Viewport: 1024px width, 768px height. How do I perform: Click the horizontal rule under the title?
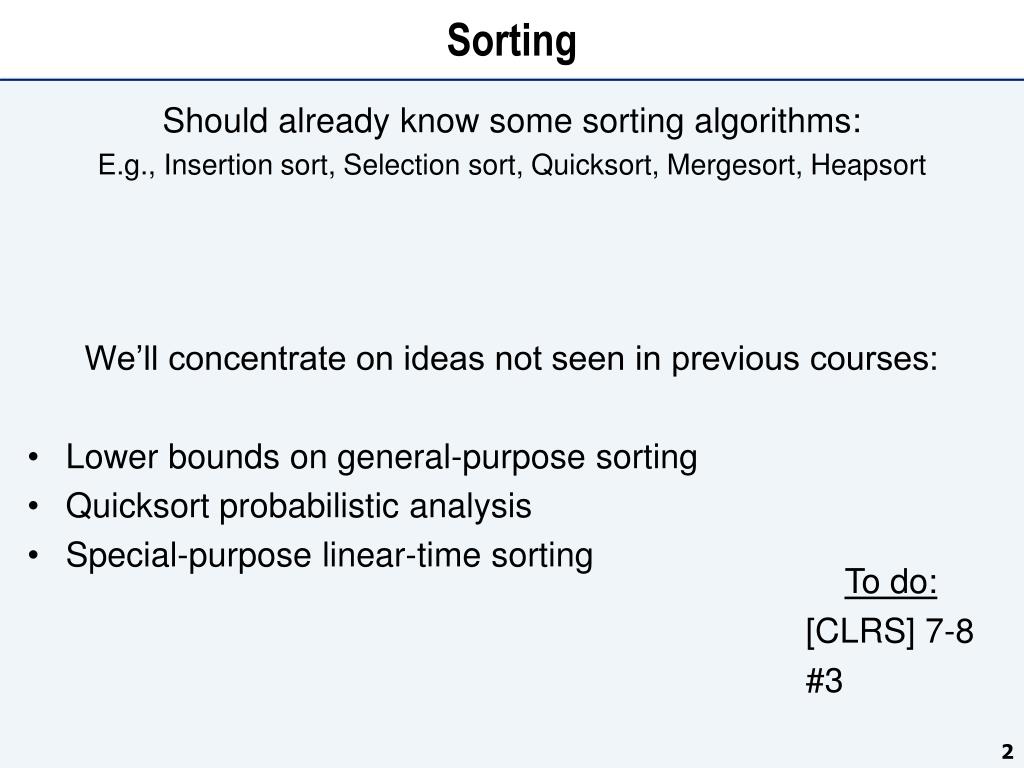click(x=512, y=80)
